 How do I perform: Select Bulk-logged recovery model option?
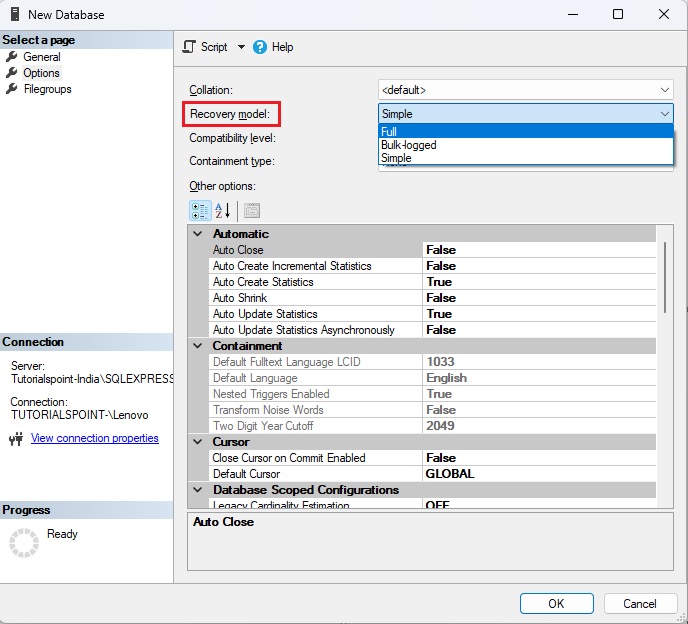525,145
